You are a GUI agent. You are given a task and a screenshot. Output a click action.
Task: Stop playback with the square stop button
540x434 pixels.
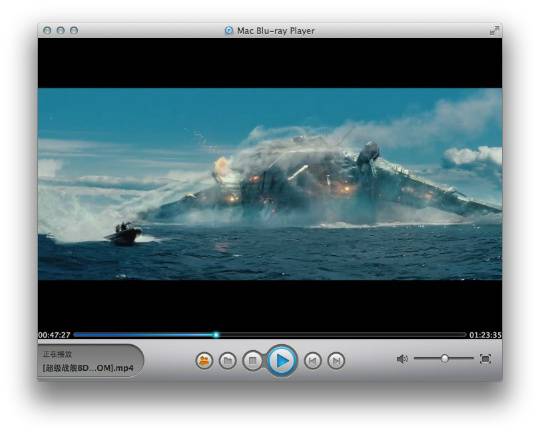pyautogui.click(x=253, y=361)
